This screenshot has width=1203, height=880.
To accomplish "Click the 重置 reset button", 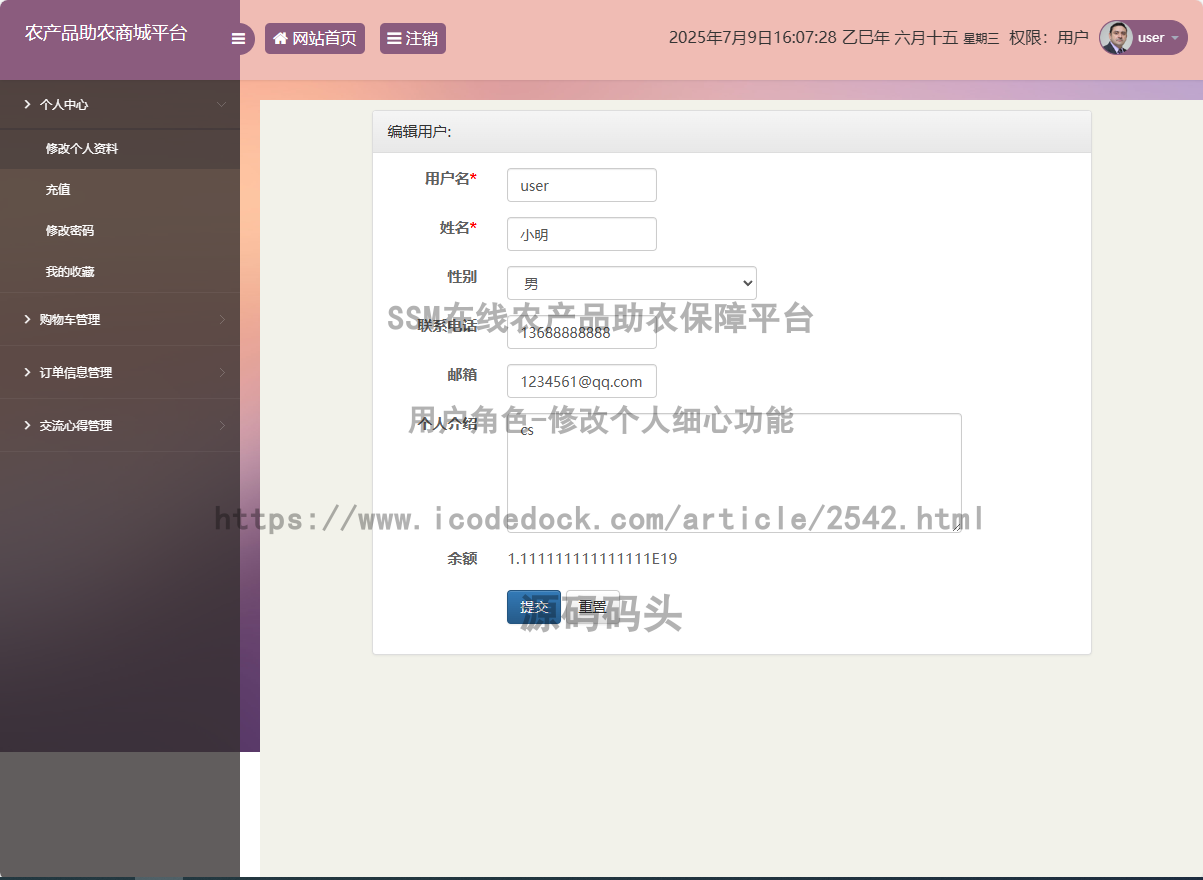I will pos(593,607).
